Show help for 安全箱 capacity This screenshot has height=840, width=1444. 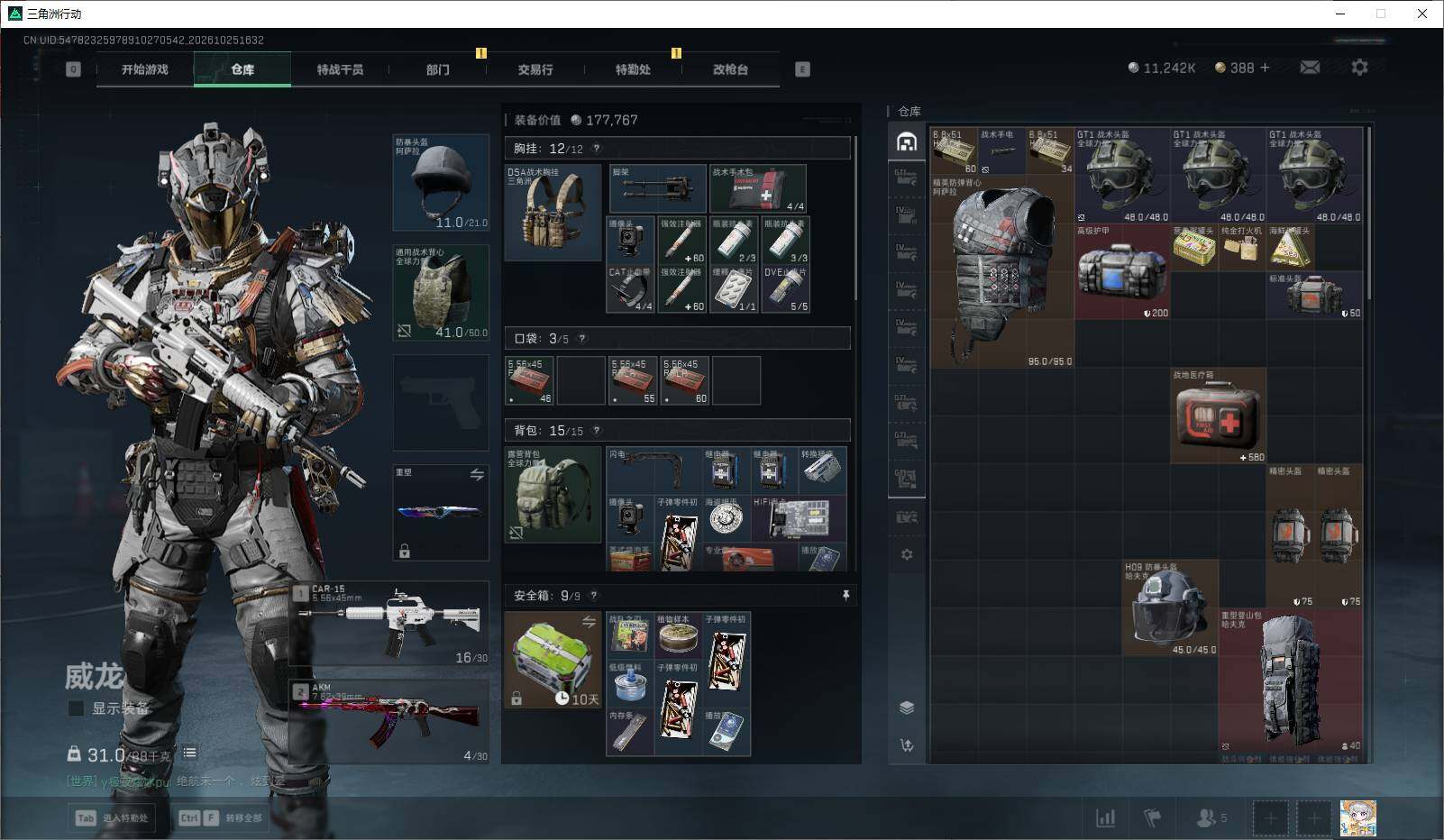[x=593, y=596]
